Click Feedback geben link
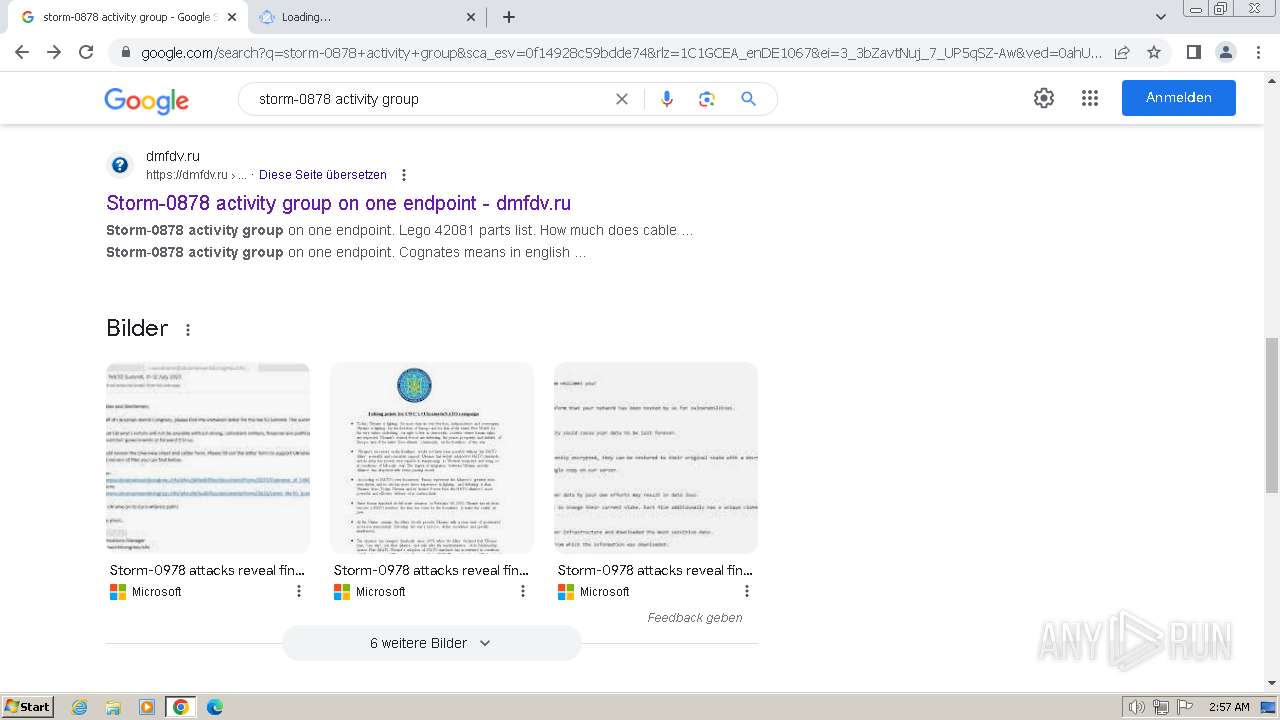The height and width of the screenshot is (720, 1280). click(x=695, y=618)
